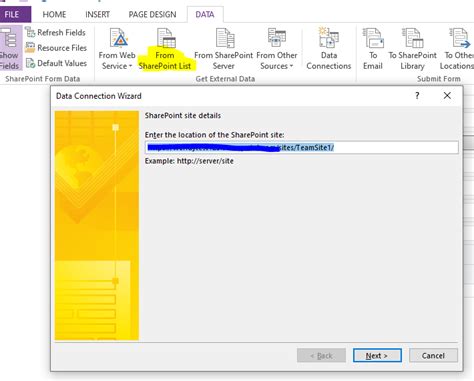Open From Web Service dropdown

(117, 49)
